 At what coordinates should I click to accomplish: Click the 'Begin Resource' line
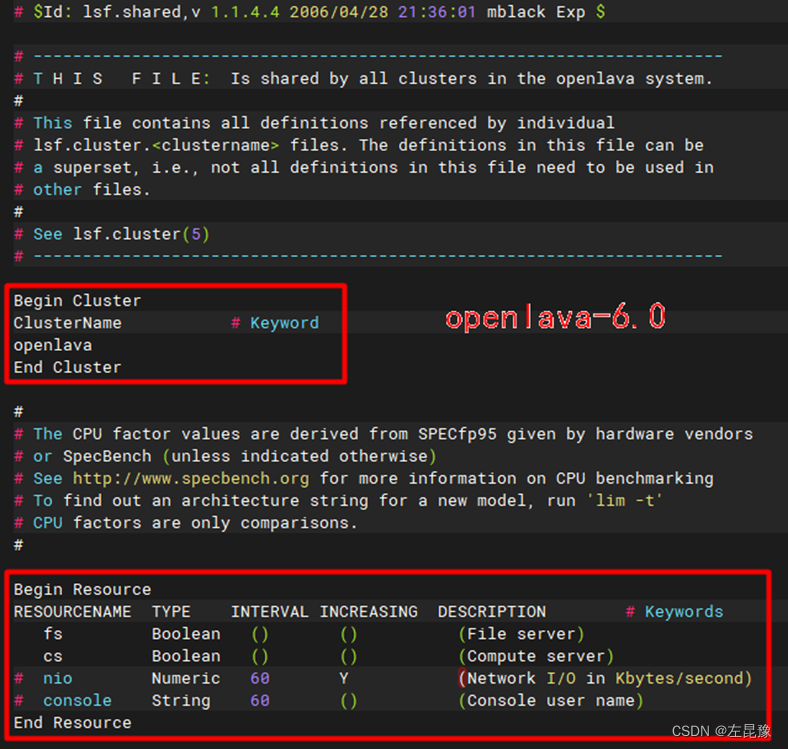coord(82,589)
